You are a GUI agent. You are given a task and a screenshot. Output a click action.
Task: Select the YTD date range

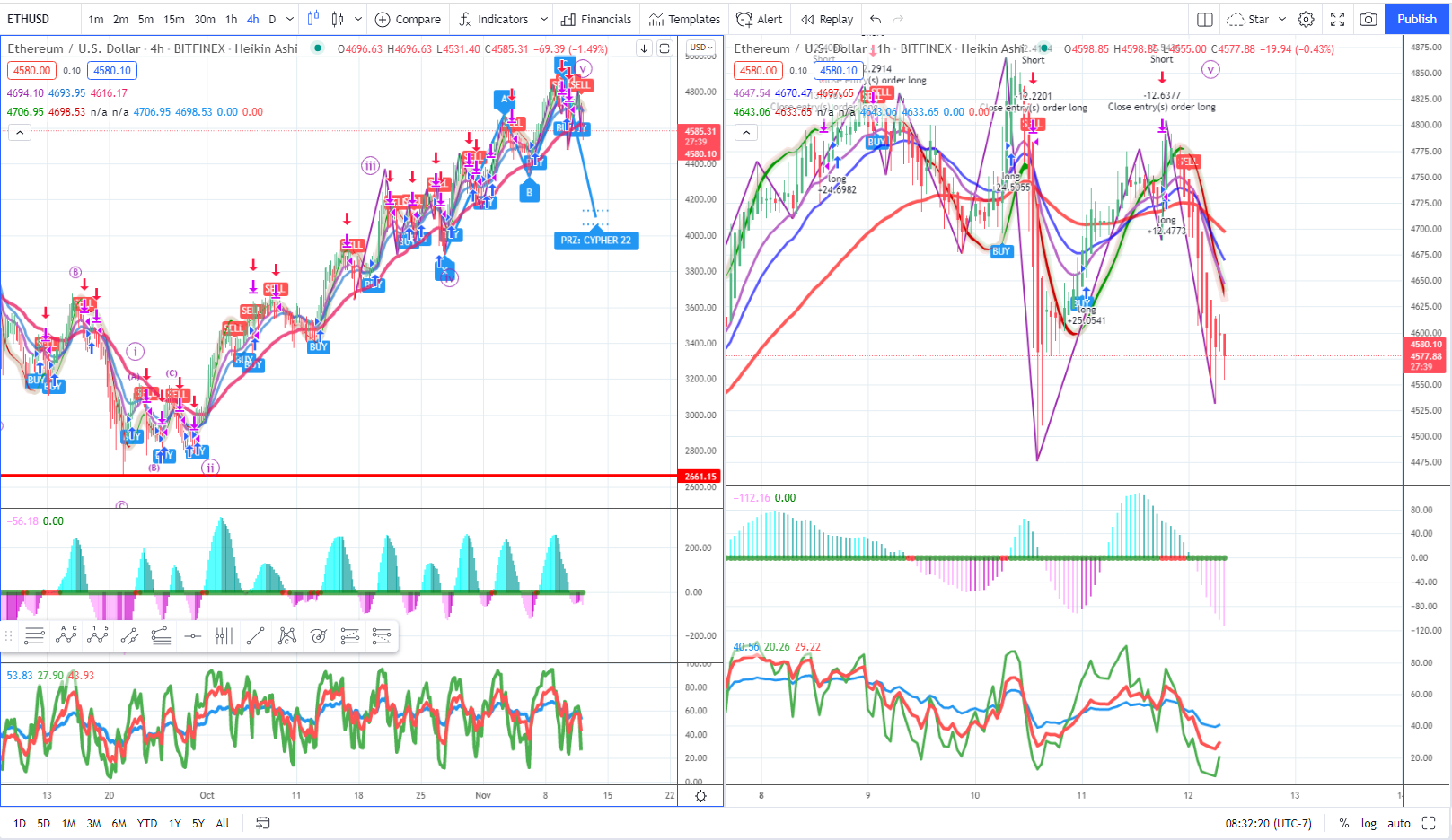point(147,823)
